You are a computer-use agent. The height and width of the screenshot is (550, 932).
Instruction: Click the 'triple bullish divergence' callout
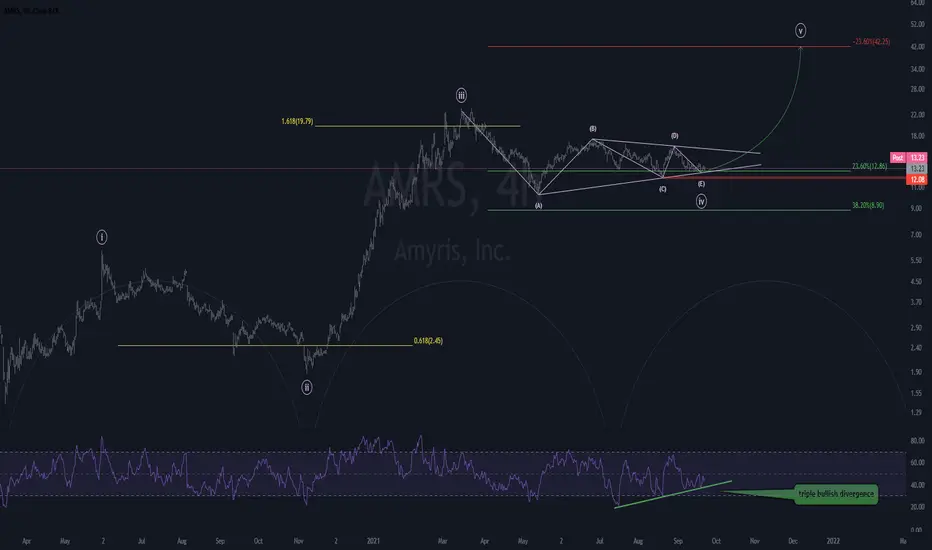tap(836, 494)
